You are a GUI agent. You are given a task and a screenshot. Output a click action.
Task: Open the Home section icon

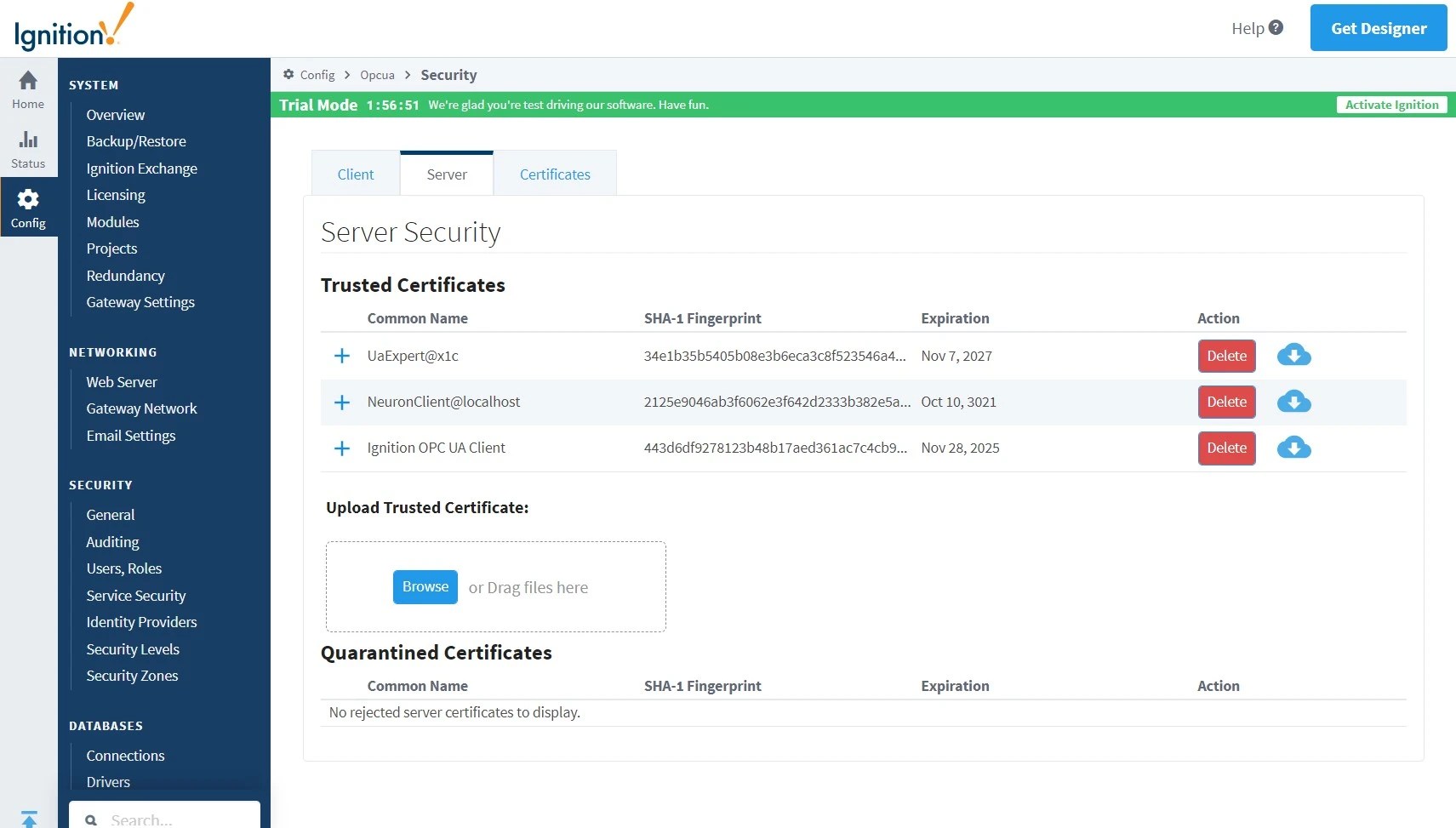tap(28, 81)
